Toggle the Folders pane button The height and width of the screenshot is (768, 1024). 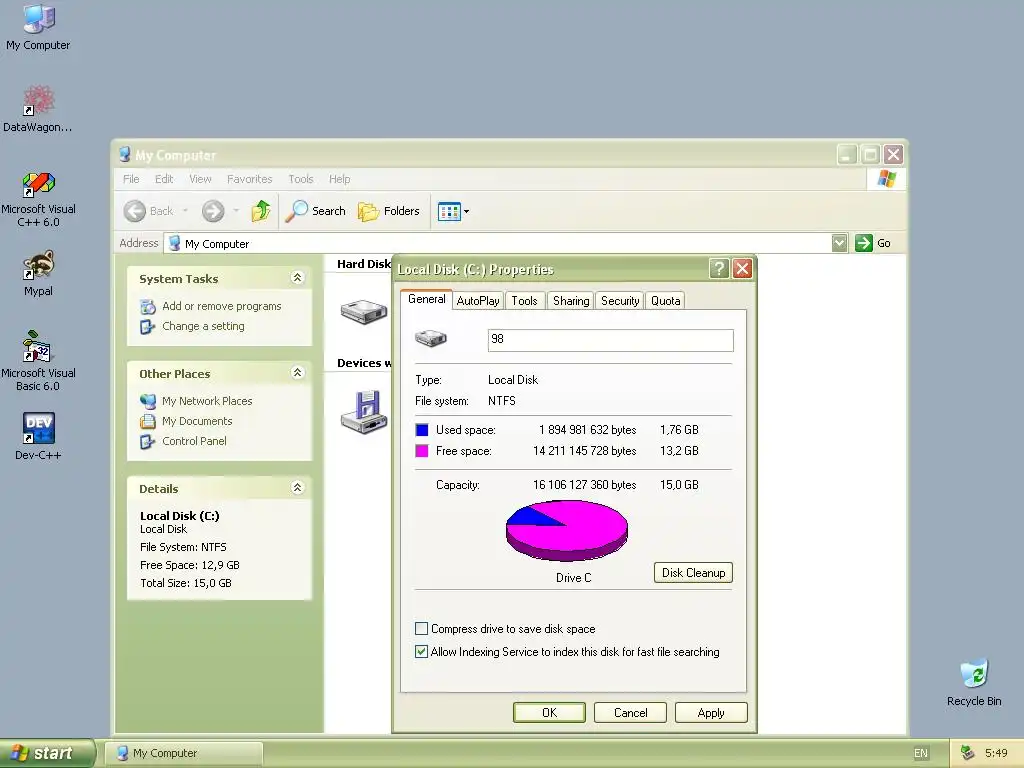(389, 211)
